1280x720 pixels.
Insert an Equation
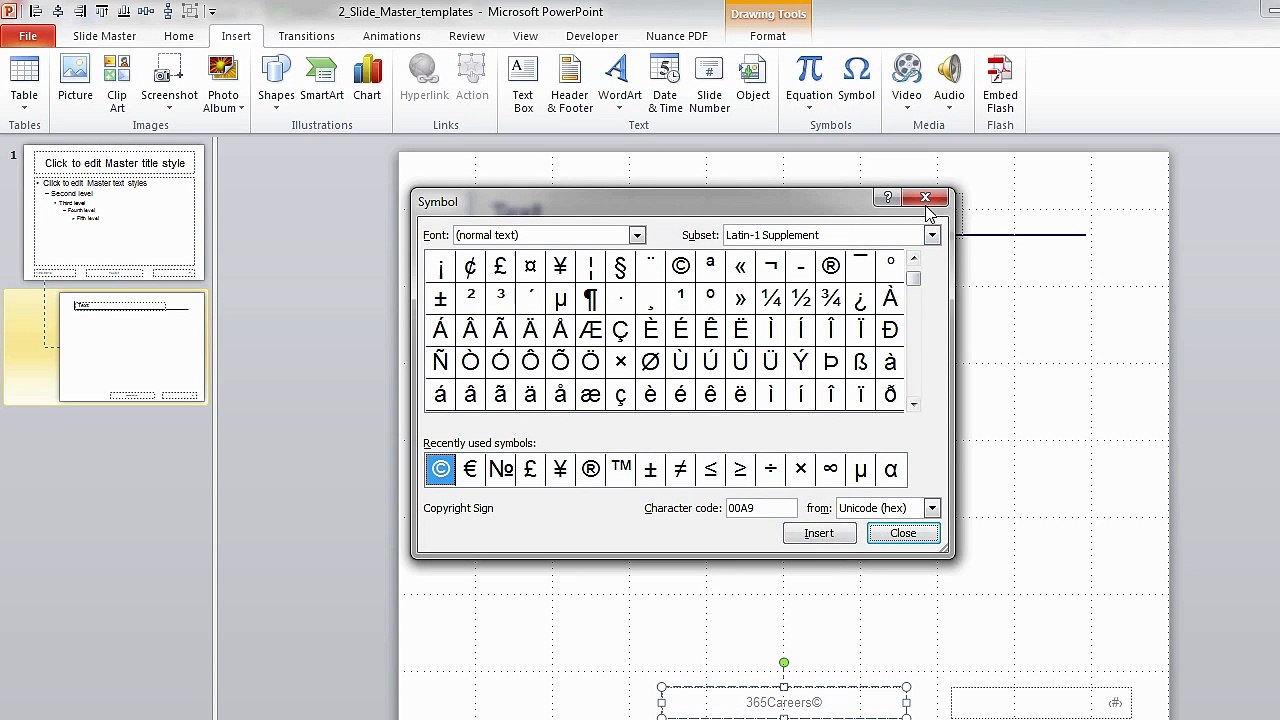click(x=809, y=83)
